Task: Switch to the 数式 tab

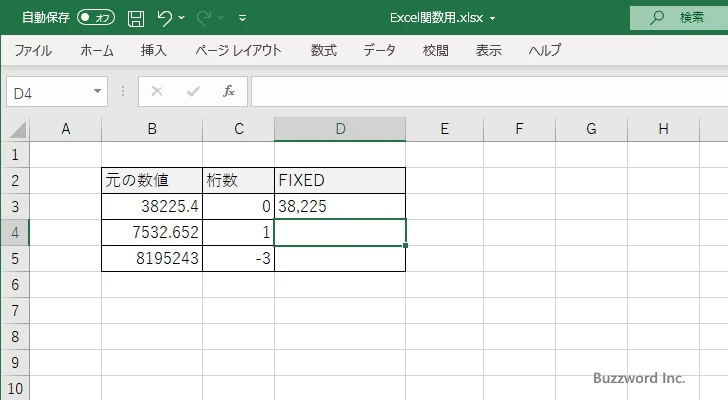Action: tap(324, 50)
